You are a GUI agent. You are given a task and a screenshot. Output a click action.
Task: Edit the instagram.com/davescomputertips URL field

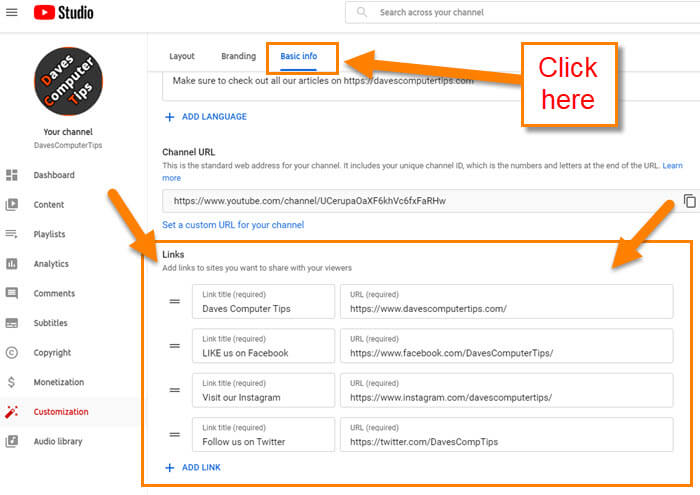(507, 390)
